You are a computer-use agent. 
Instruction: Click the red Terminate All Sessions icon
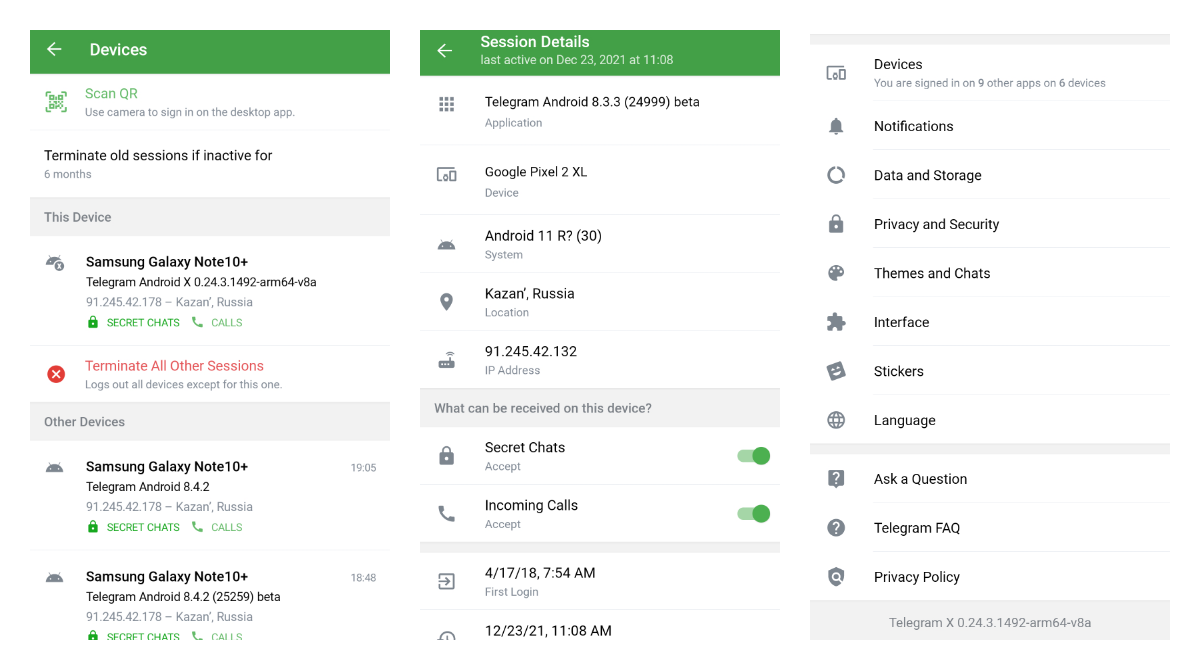point(56,374)
